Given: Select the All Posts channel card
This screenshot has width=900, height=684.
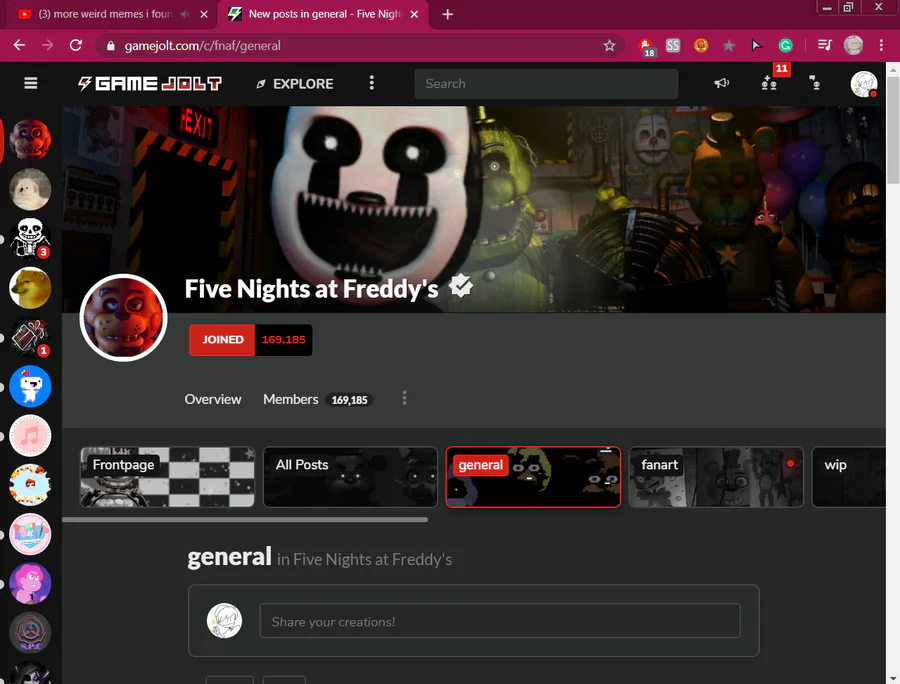Looking at the screenshot, I should click(x=350, y=477).
